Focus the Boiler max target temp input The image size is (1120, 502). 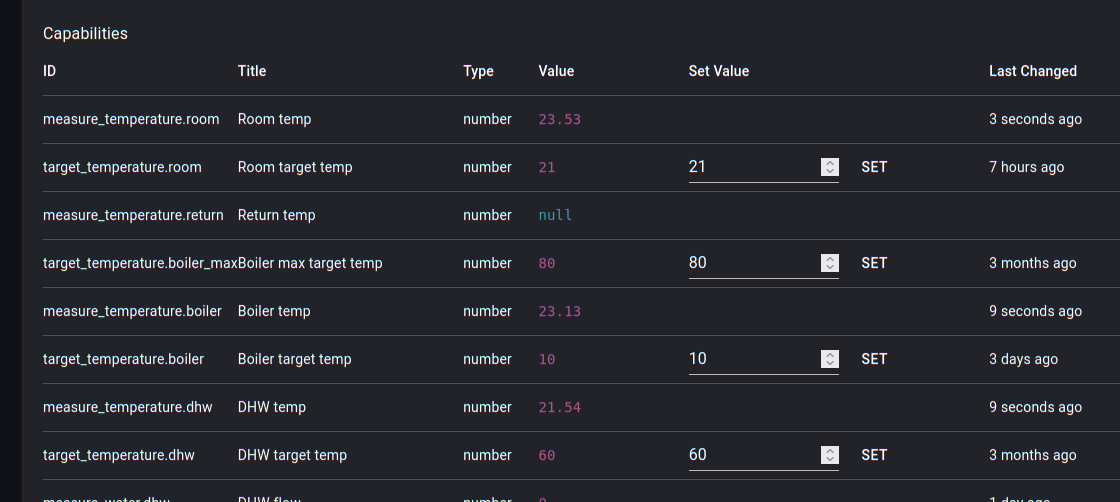(x=752, y=264)
